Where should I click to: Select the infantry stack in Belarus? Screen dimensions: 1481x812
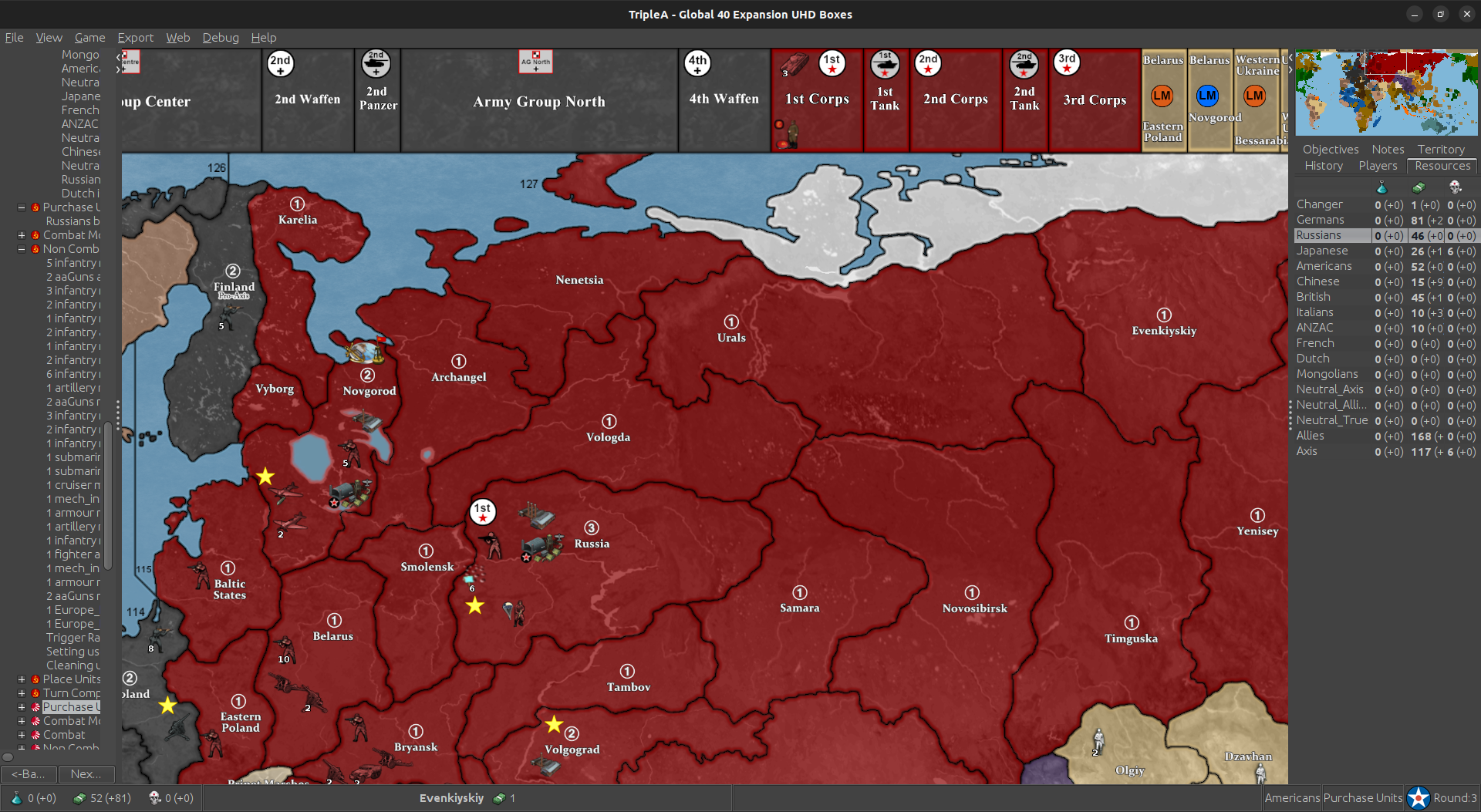point(286,648)
